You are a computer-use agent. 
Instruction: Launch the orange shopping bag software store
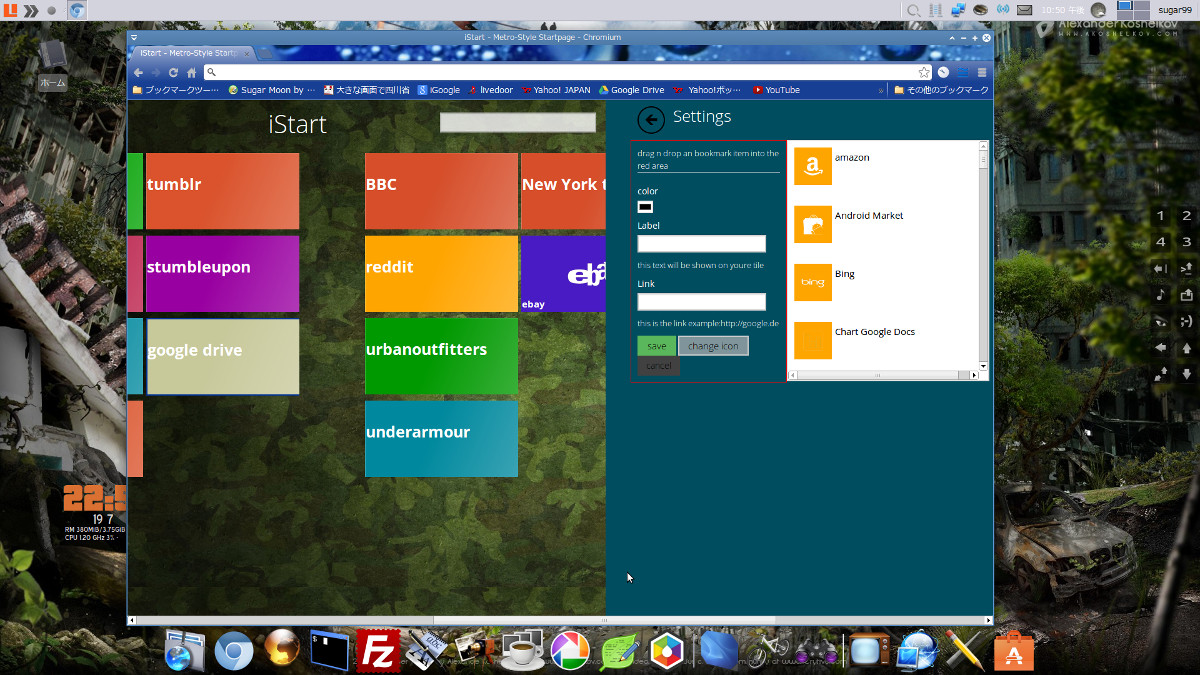(x=1013, y=651)
